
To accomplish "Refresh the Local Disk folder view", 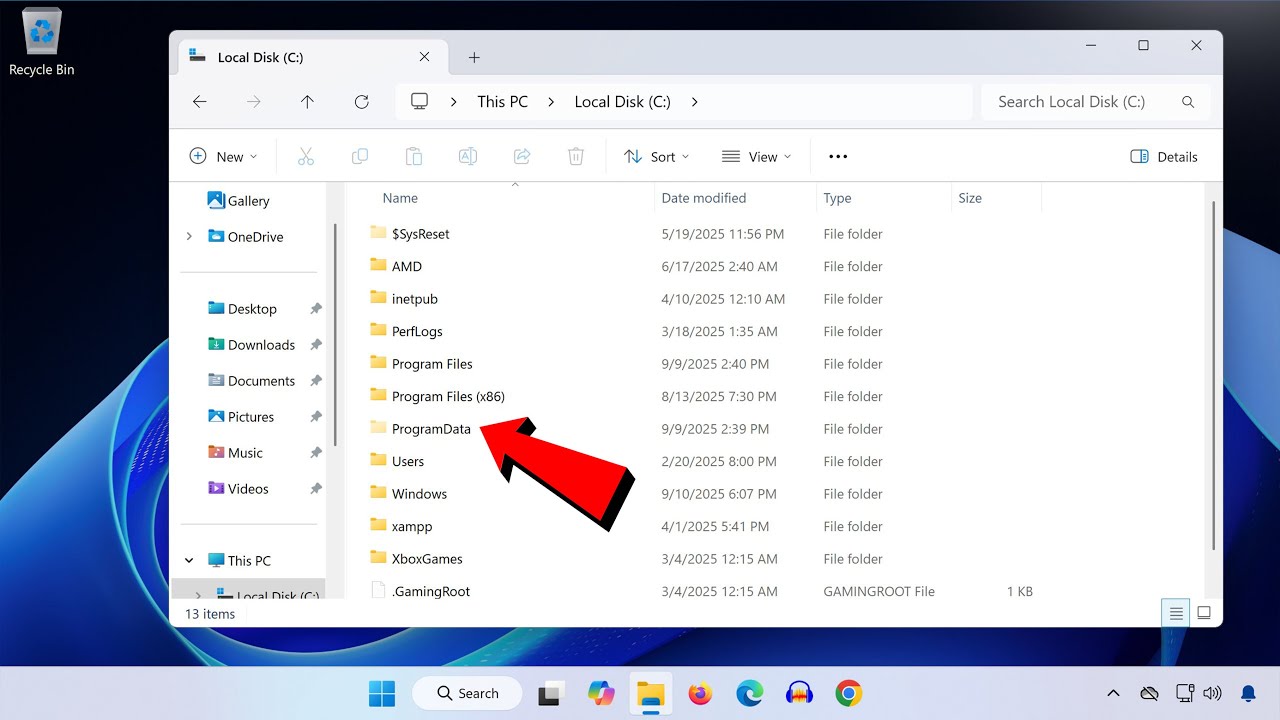I will tap(362, 102).
